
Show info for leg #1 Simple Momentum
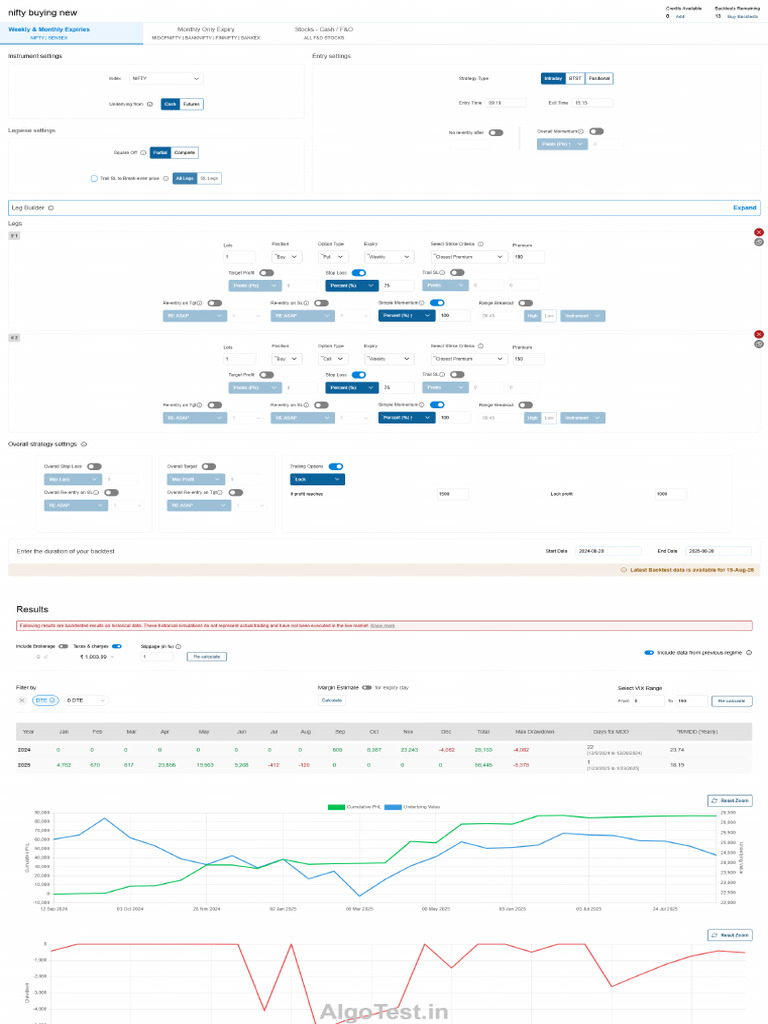pyautogui.click(x=422, y=303)
